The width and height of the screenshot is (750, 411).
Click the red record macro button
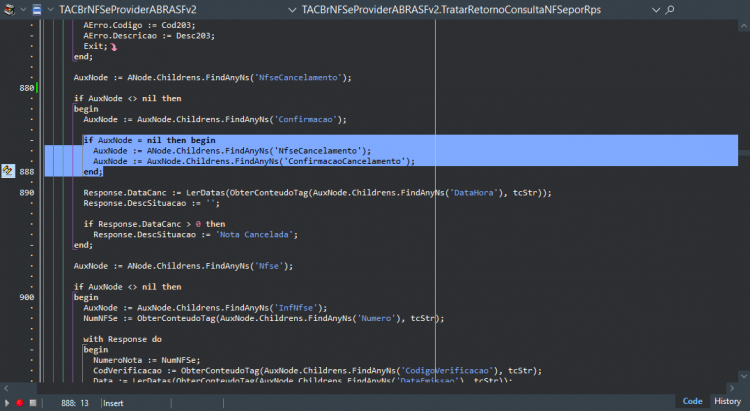point(20,403)
